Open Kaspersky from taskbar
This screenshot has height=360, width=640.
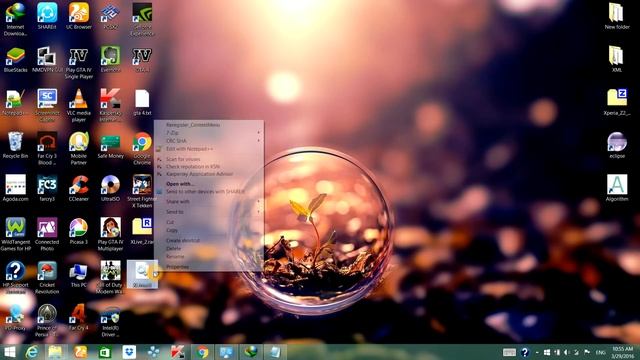click(178, 352)
